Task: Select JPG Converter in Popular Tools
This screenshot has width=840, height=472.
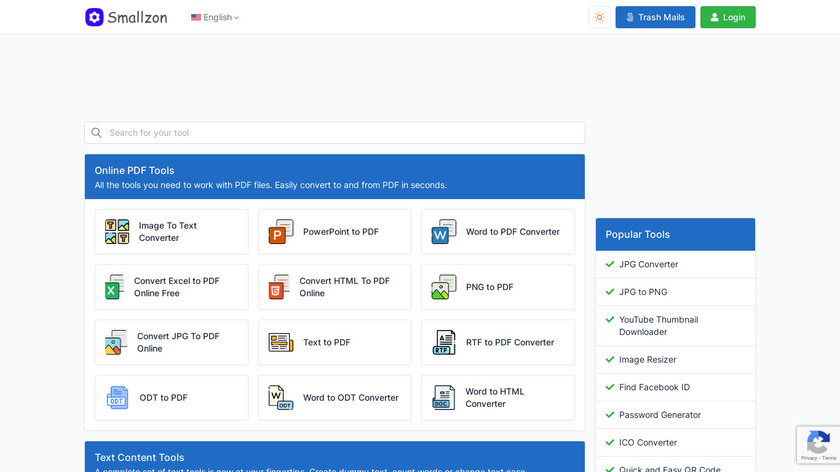Action: [648, 265]
